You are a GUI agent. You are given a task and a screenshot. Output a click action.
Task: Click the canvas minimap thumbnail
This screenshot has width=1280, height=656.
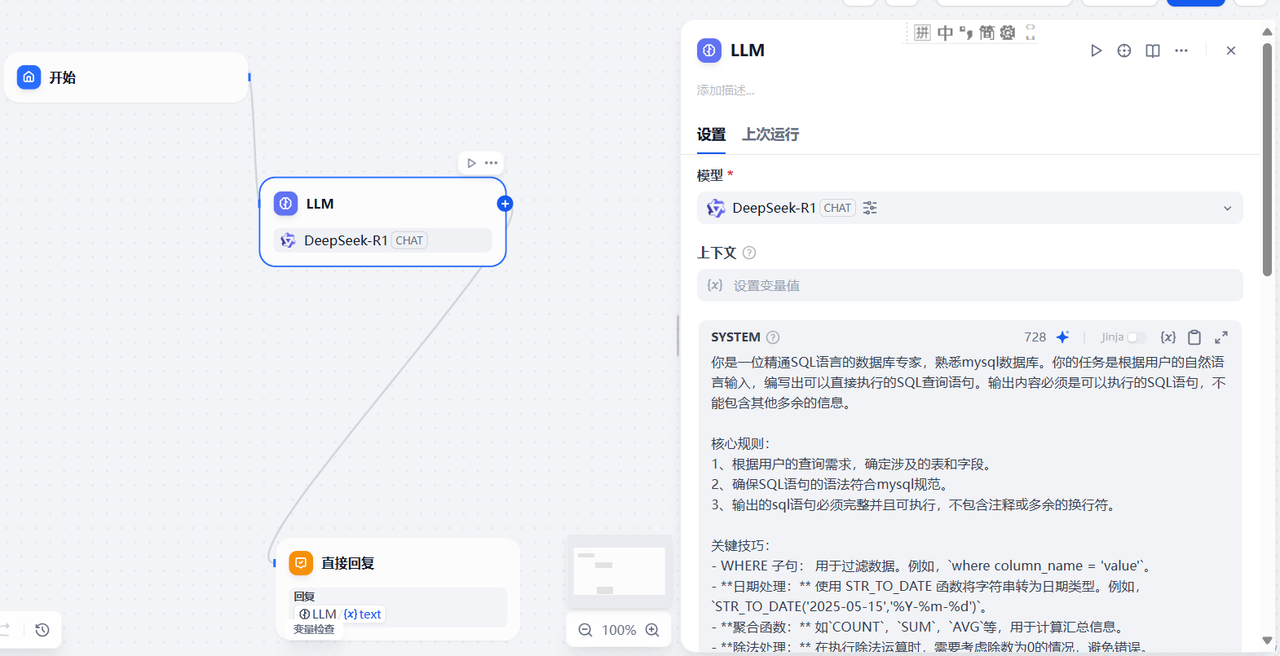coord(619,571)
